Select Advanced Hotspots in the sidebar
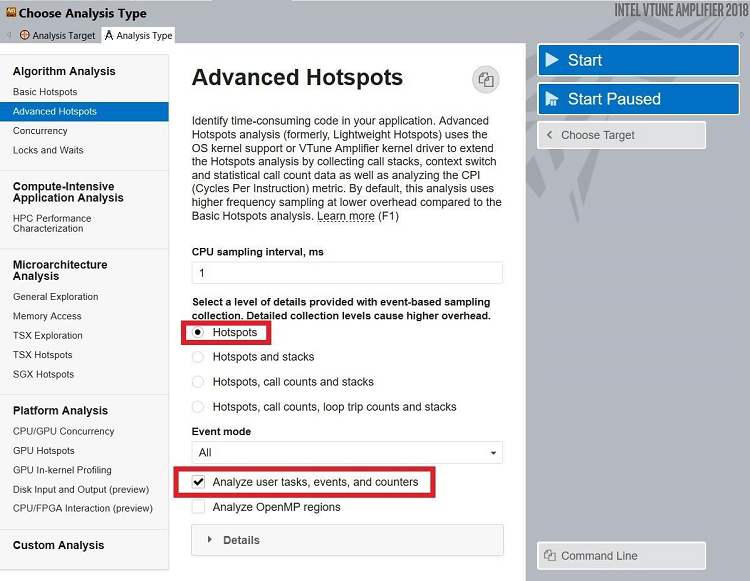 coord(84,111)
